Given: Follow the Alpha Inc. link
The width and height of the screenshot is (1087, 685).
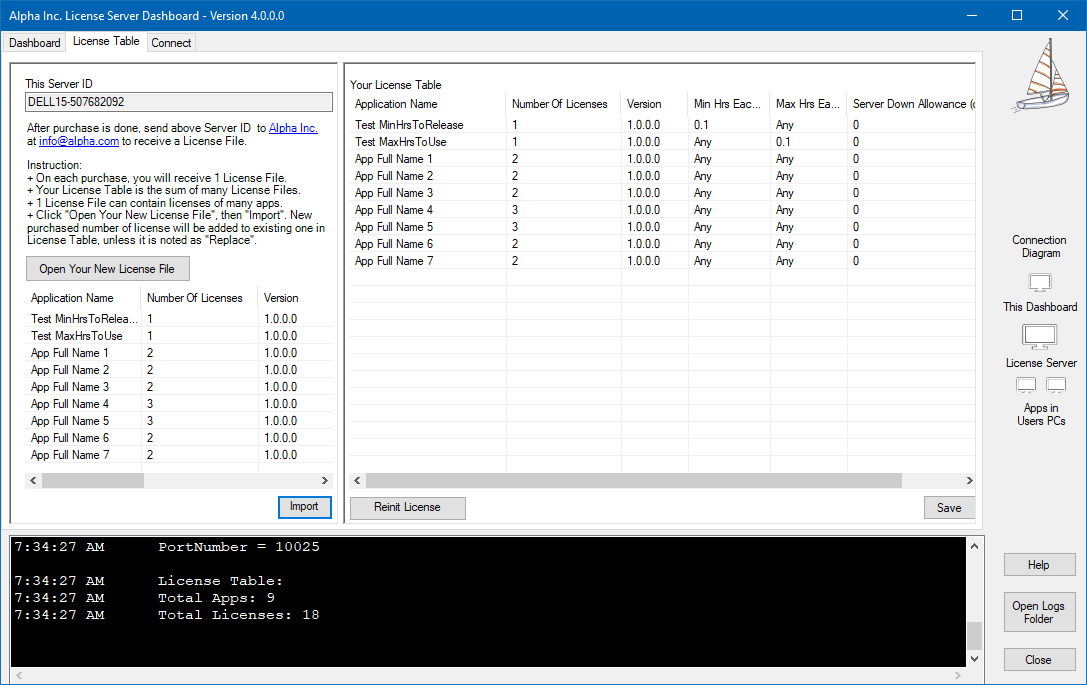Looking at the screenshot, I should 293,128.
